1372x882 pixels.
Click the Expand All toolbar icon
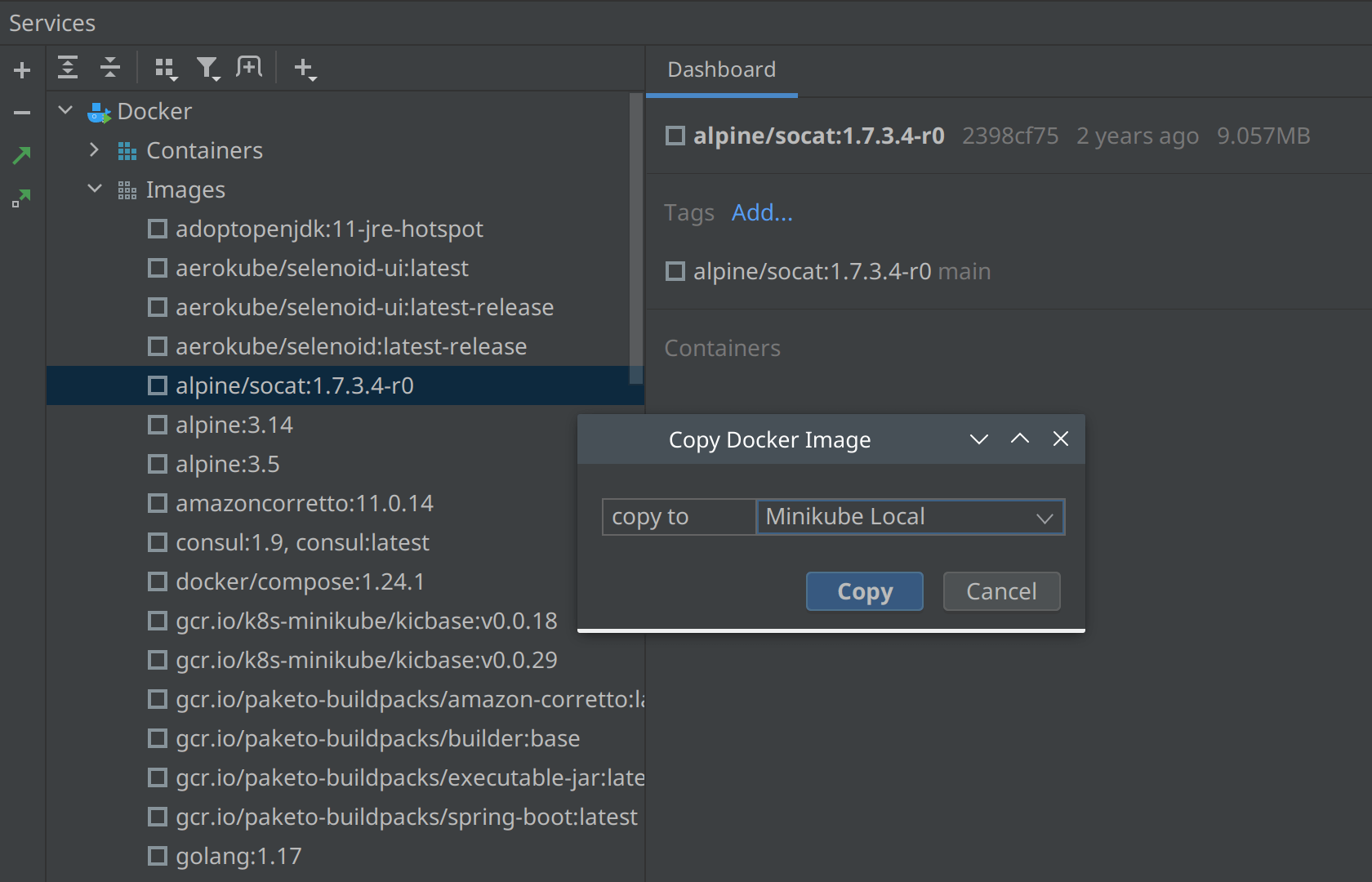coord(68,68)
